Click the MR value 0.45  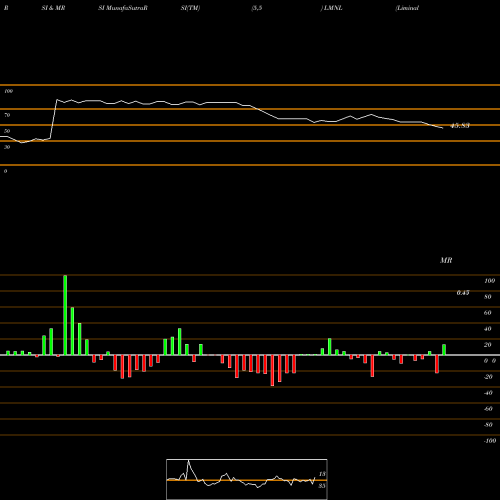(463, 293)
